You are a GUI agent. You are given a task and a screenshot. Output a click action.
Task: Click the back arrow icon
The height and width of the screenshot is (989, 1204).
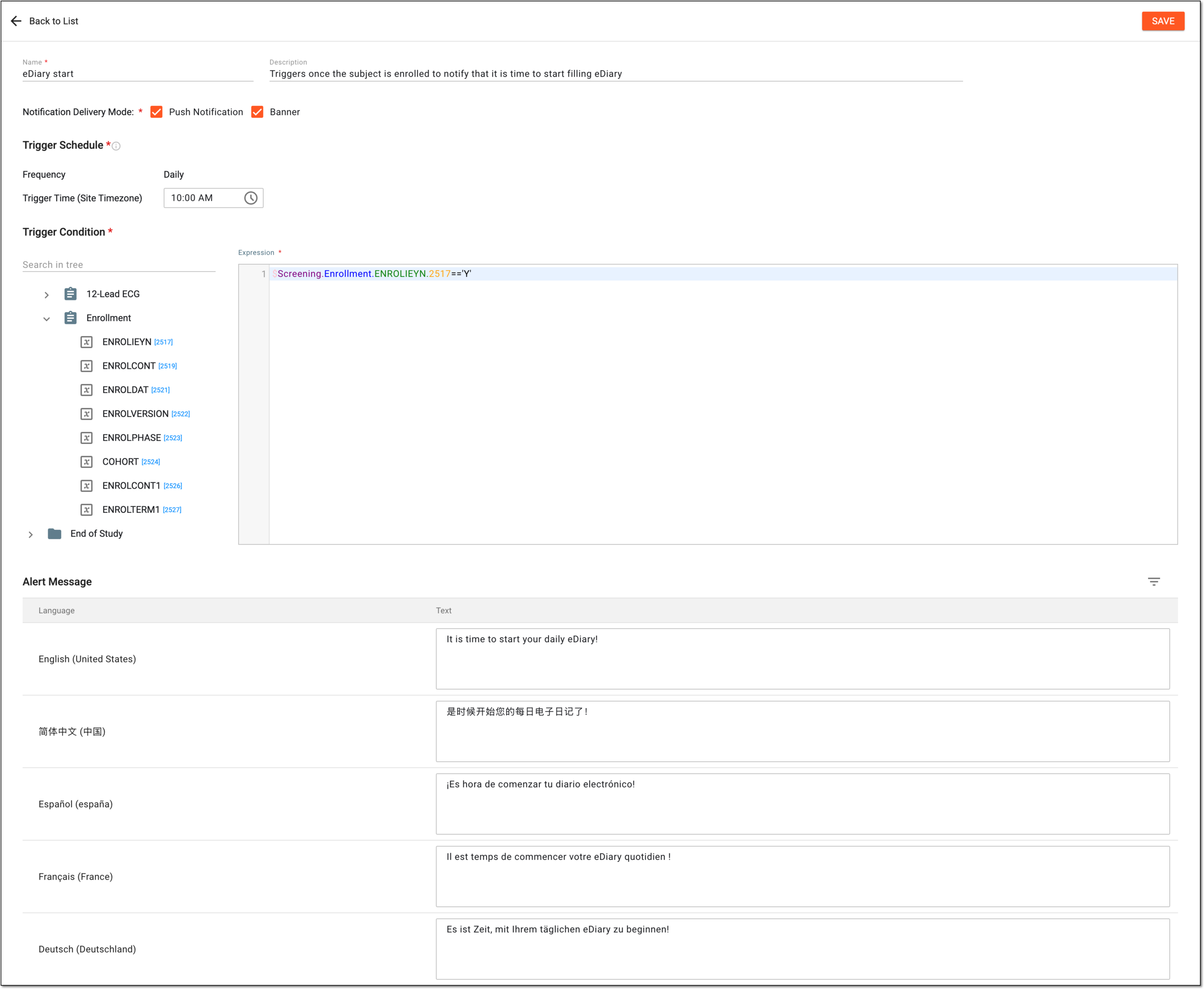click(x=16, y=21)
